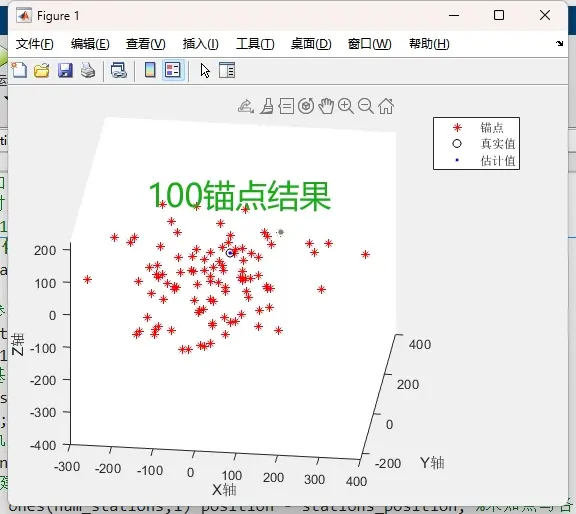Open the 文件(F) menu
This screenshot has height=514, width=576.
[35, 44]
